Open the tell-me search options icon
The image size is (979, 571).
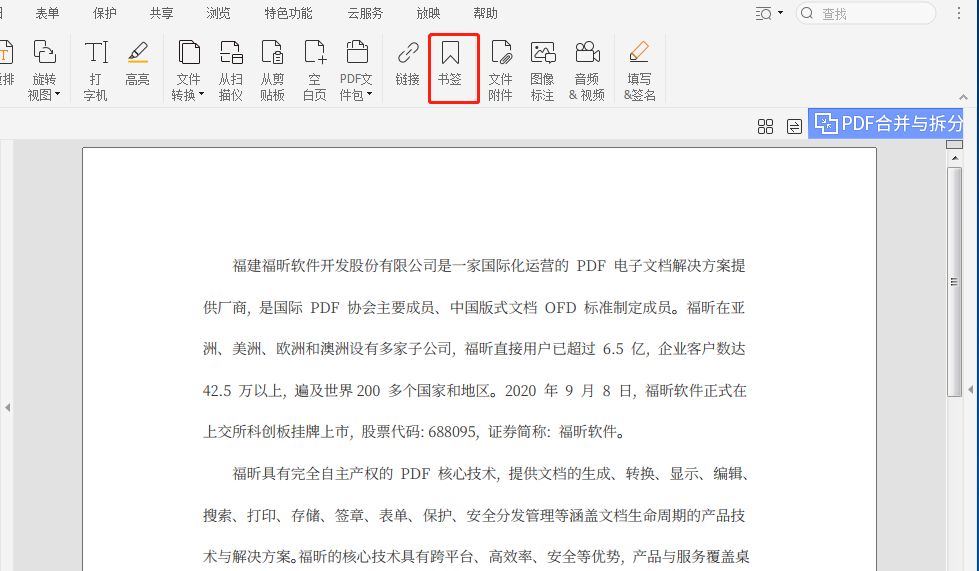click(x=764, y=14)
